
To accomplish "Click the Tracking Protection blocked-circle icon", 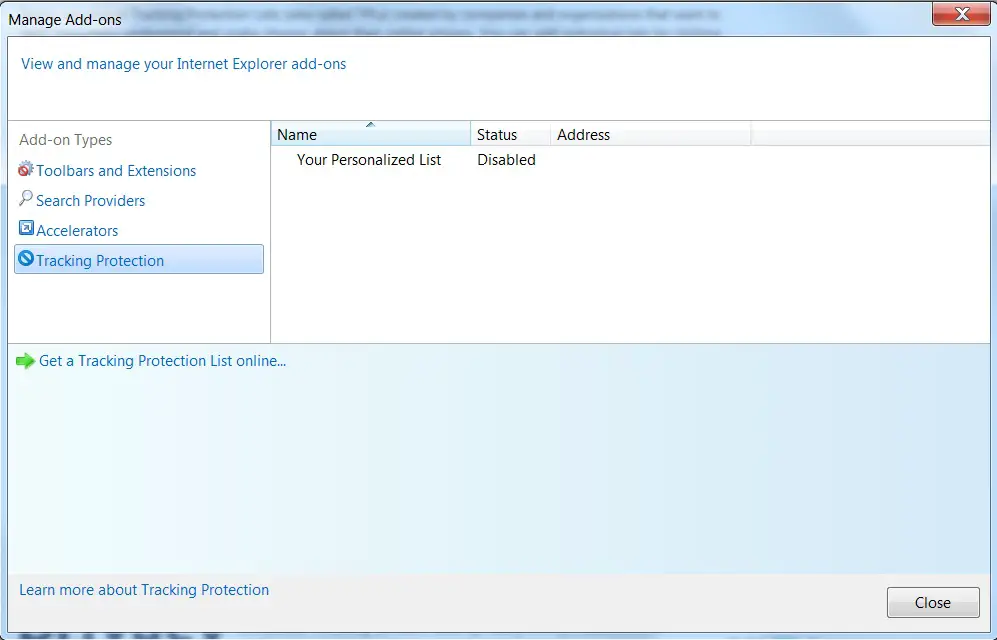I will (26, 258).
